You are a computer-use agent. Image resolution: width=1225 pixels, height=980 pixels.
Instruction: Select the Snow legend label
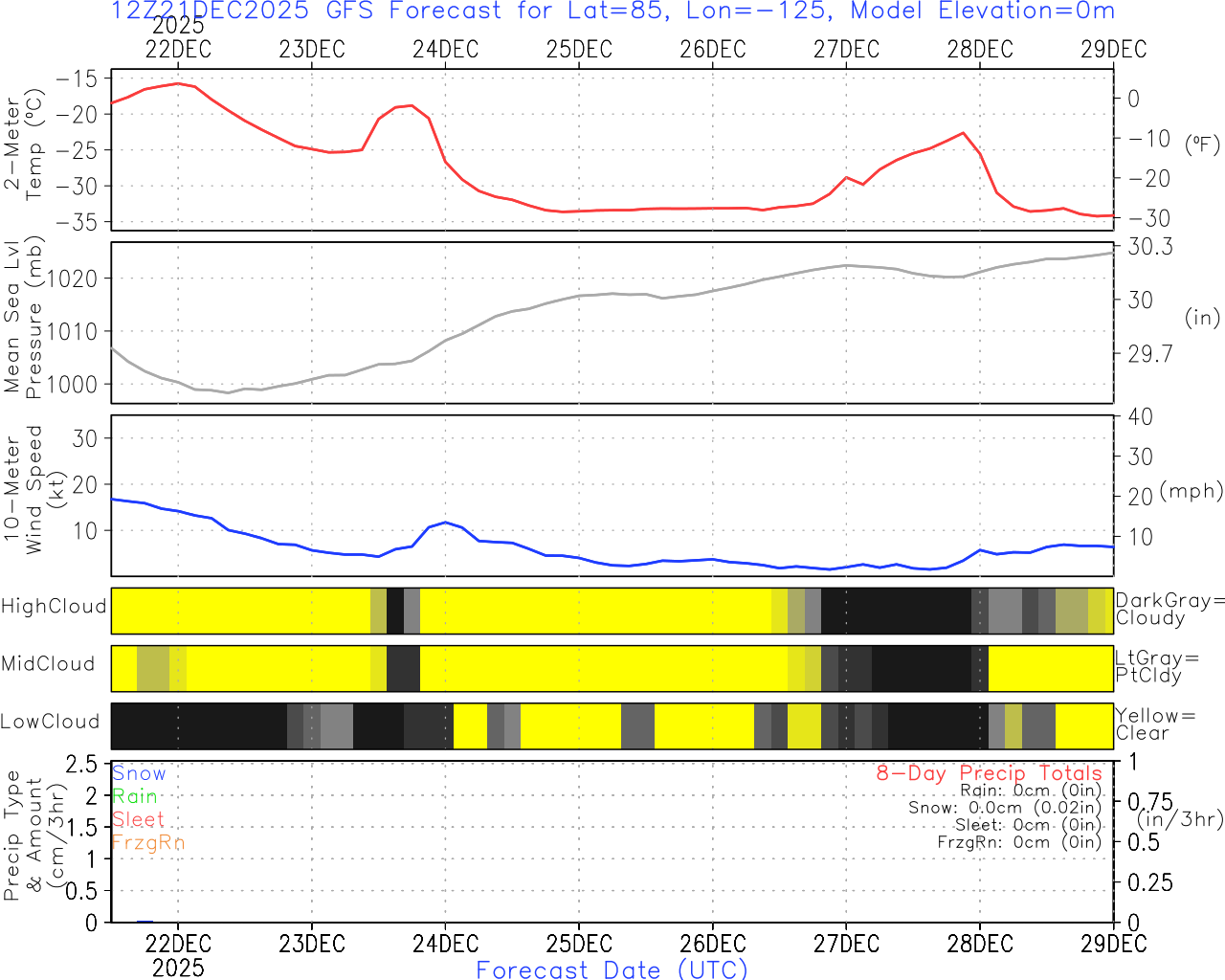[x=139, y=773]
